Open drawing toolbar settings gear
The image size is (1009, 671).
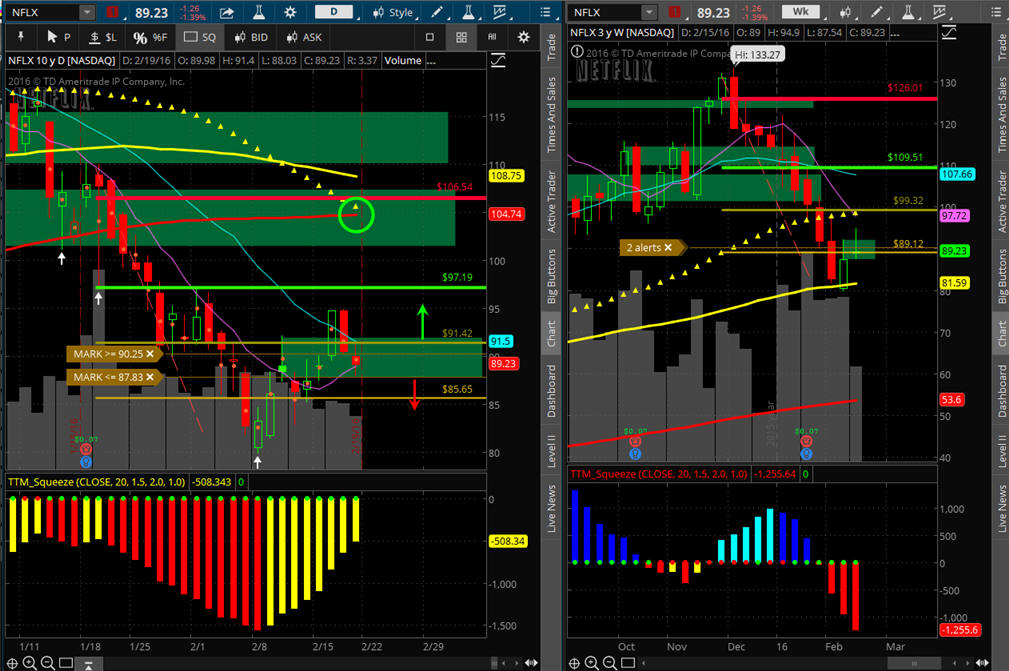pos(524,37)
